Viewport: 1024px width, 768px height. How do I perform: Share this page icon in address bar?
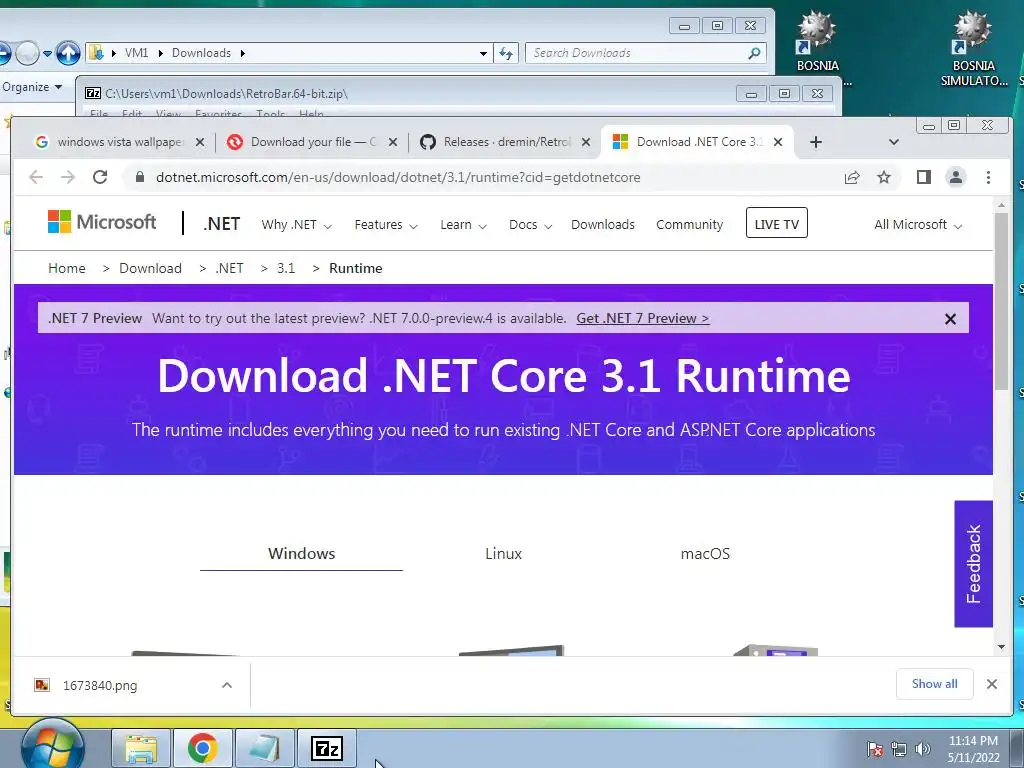pos(852,177)
